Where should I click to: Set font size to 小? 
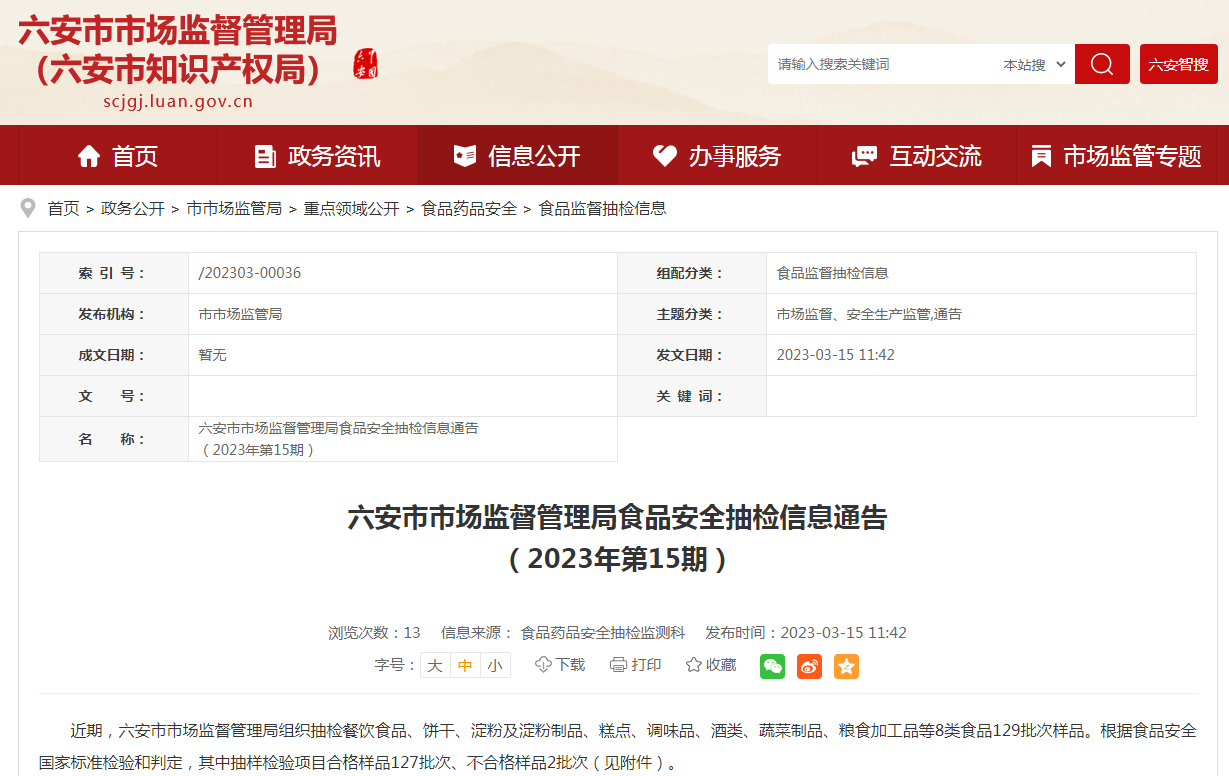(495, 665)
